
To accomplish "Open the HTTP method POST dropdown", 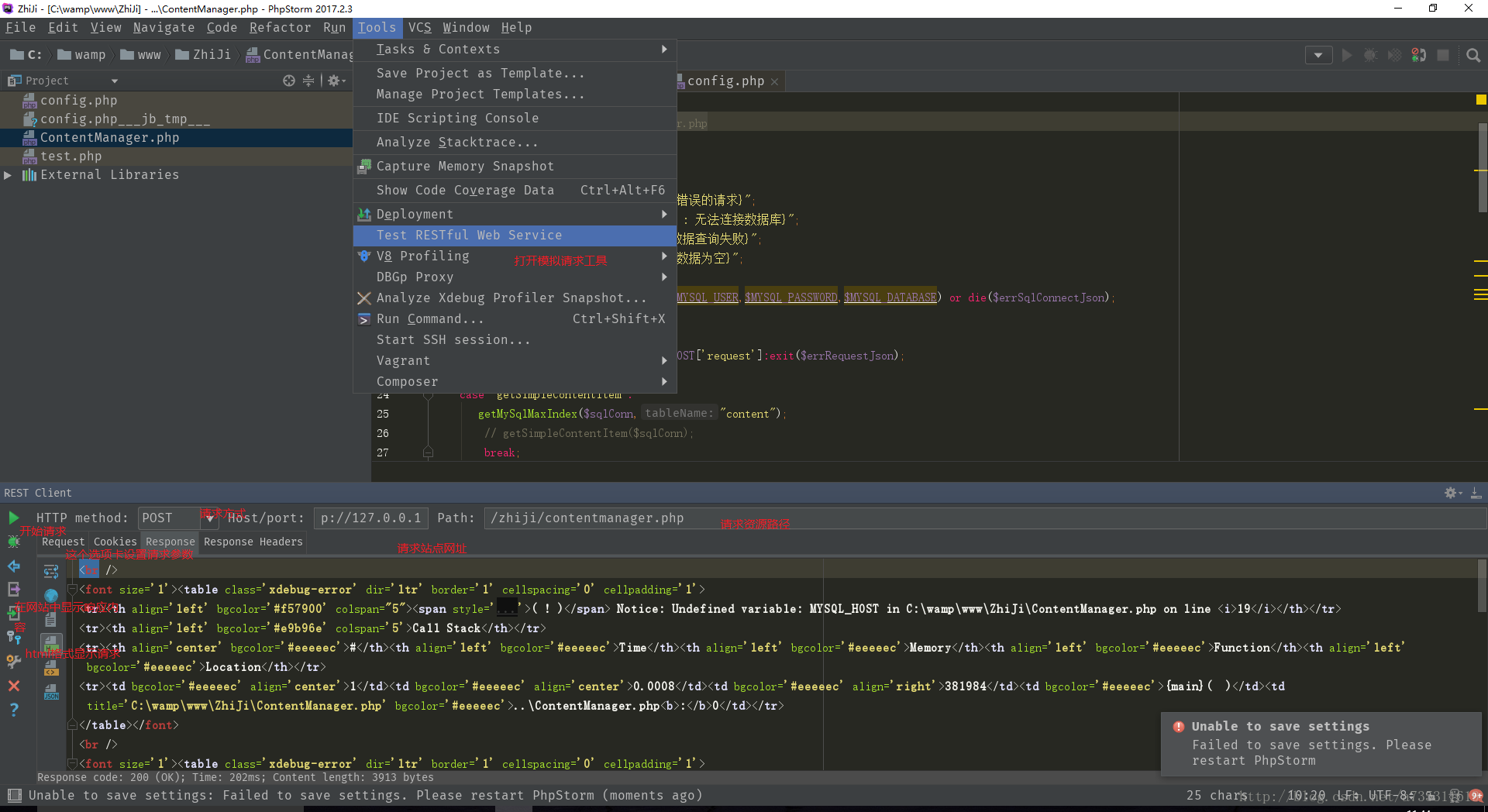I will pos(208,518).
